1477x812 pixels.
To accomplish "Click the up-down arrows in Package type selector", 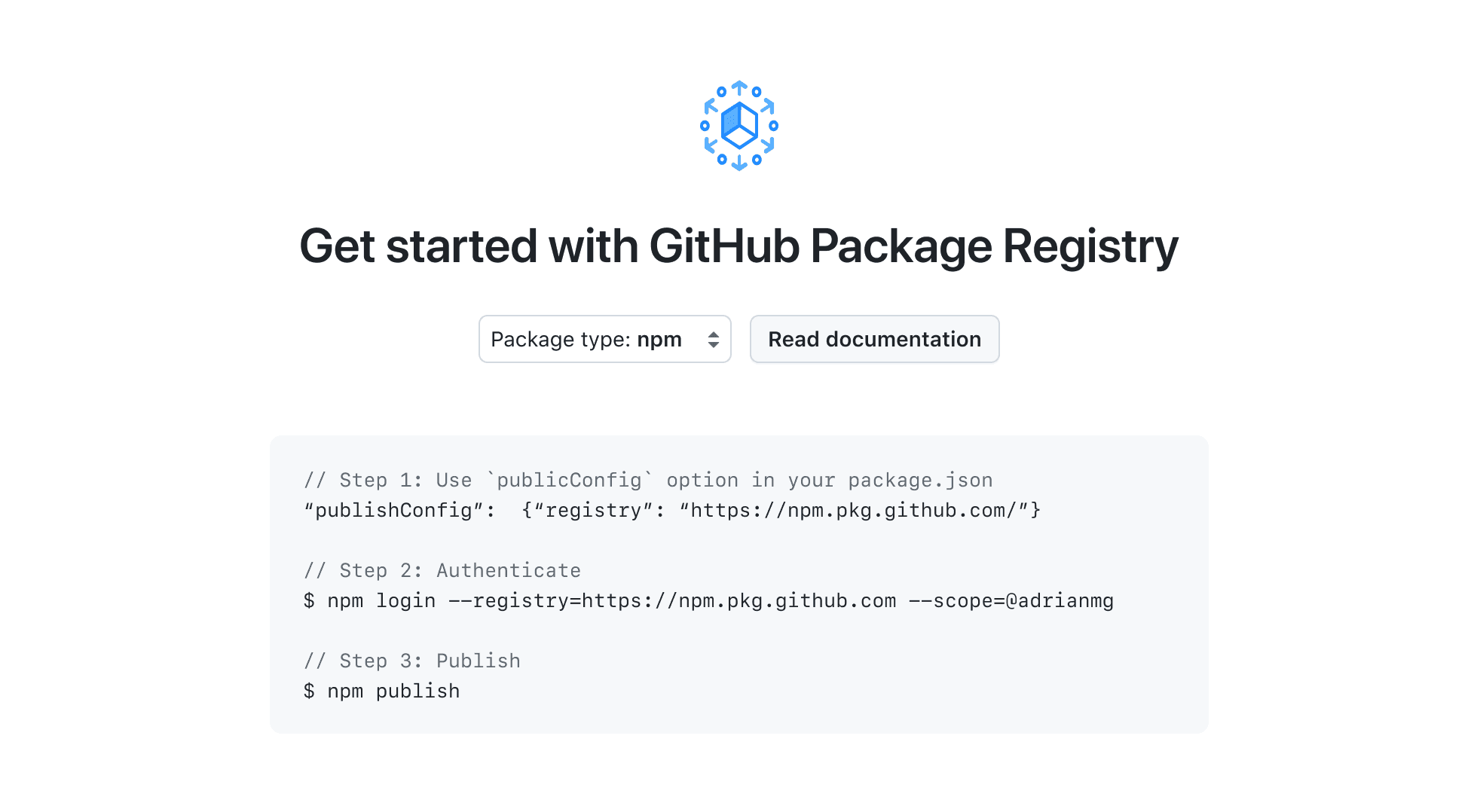I will pyautogui.click(x=713, y=340).
